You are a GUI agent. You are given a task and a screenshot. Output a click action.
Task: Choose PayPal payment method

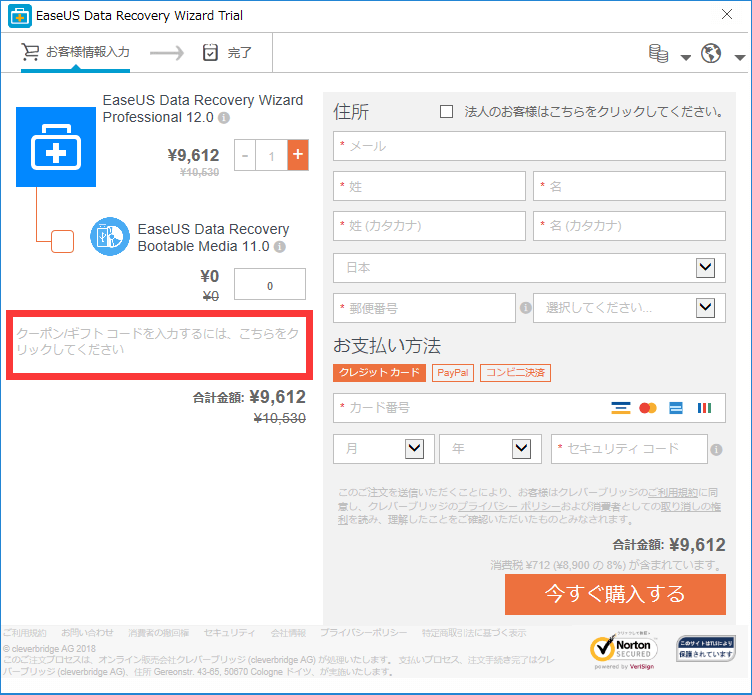(453, 373)
